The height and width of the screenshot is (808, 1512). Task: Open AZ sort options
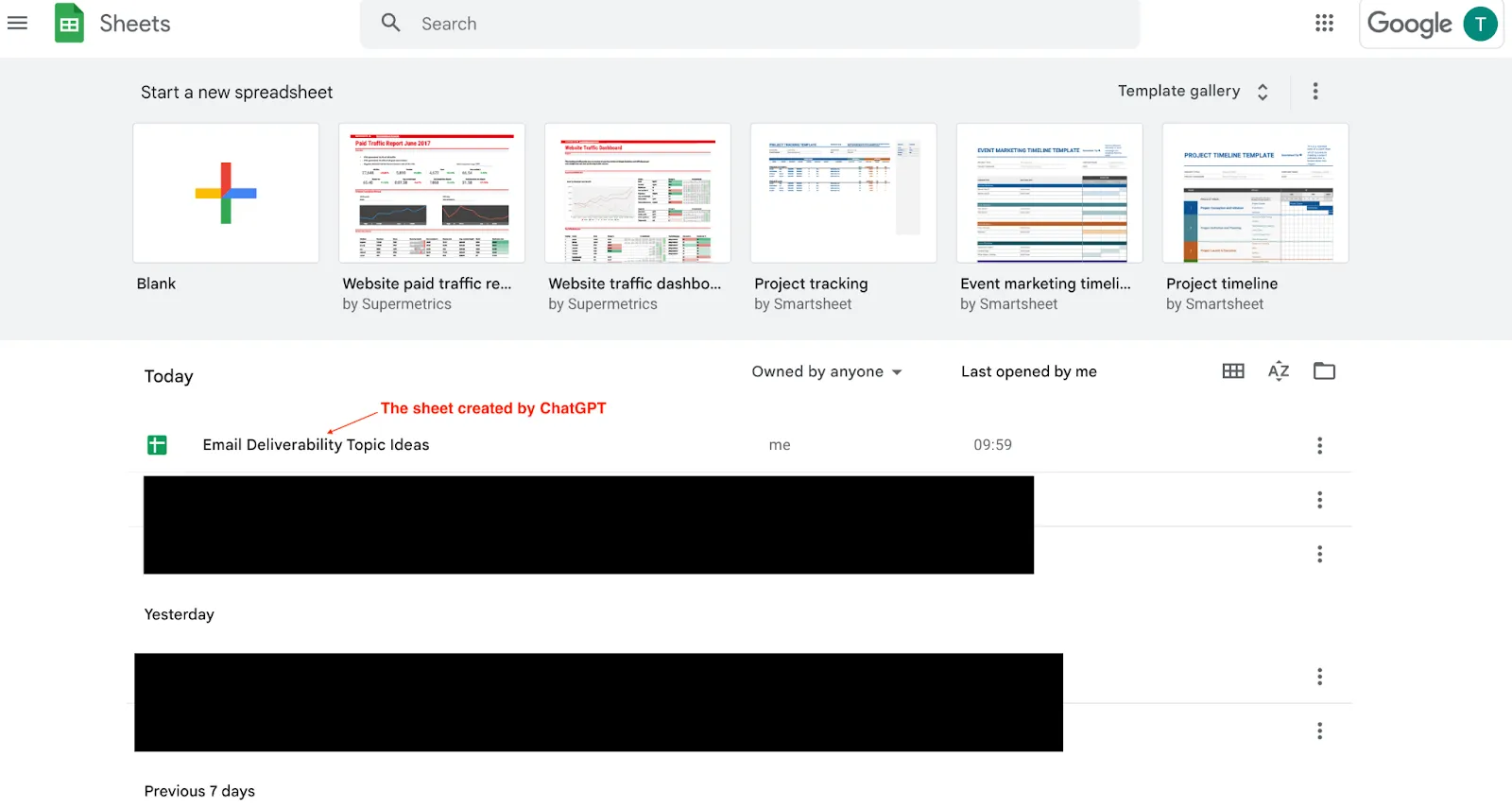tap(1279, 371)
